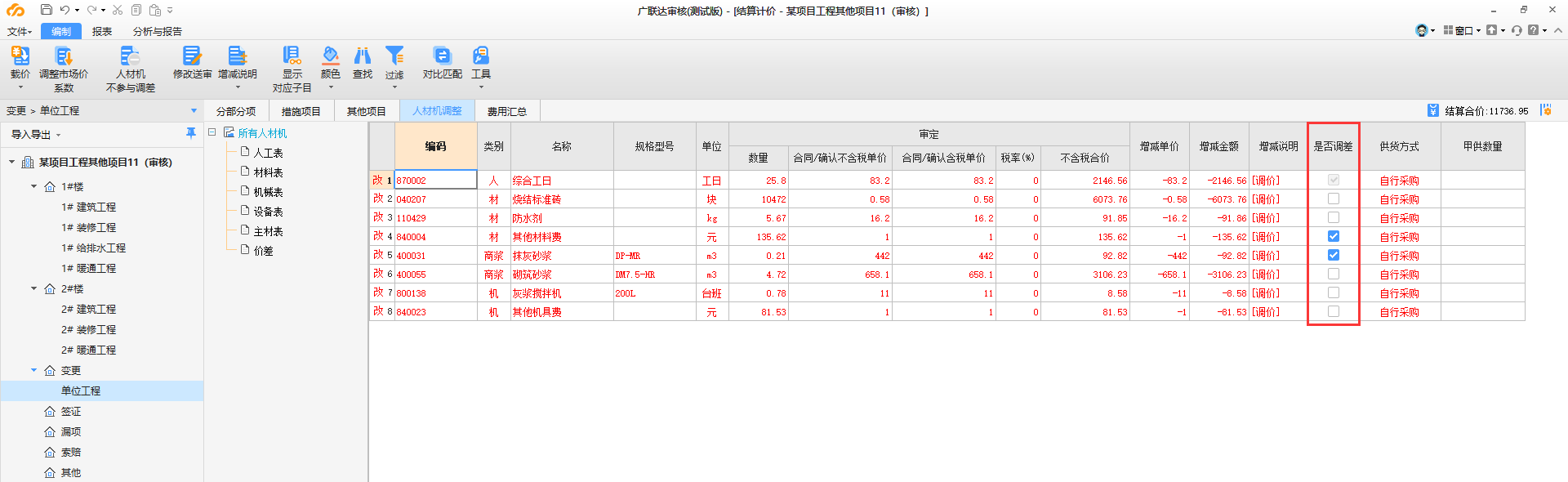Screen dimensions: 1568x482
Task: Uncheck 是否调差 for 其他材料费 row
Action: pos(1334,236)
